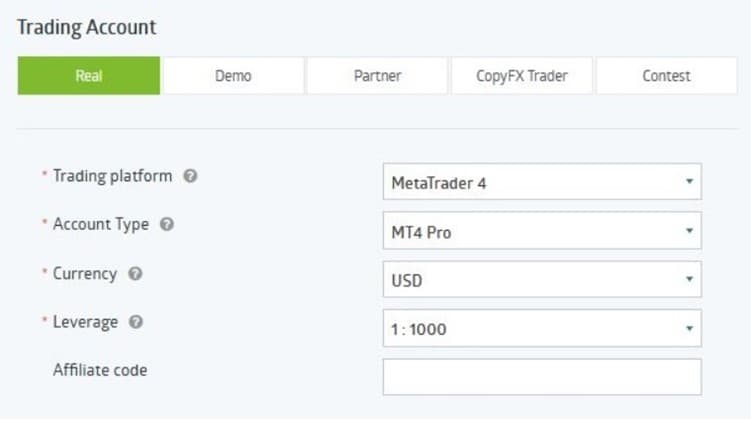Click the Affiliate code label
Screen dimensions: 751x421
(100, 370)
